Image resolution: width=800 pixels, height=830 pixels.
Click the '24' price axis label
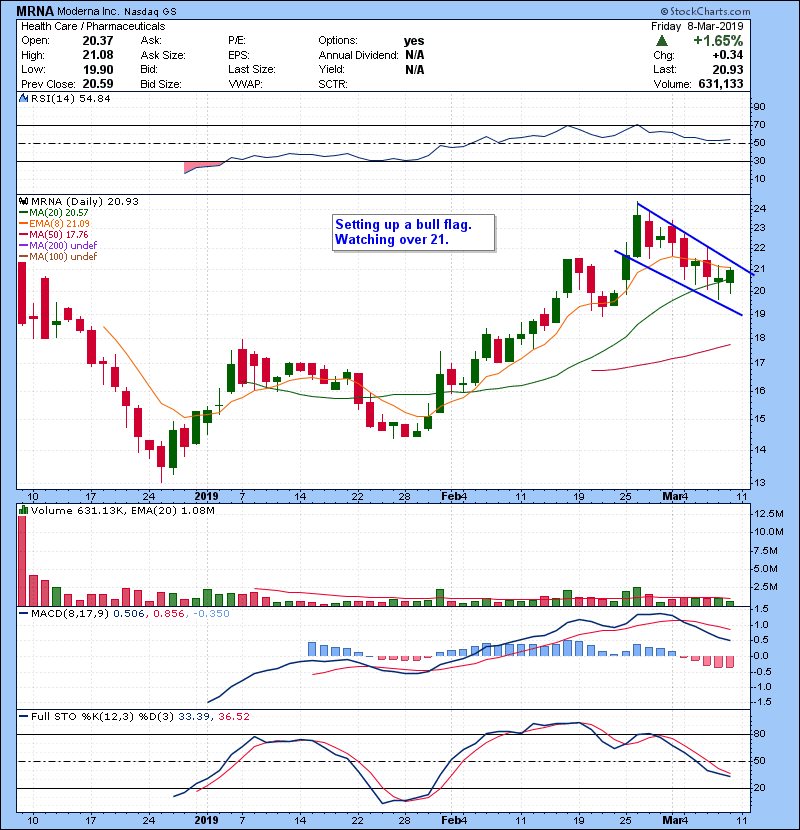(x=760, y=209)
